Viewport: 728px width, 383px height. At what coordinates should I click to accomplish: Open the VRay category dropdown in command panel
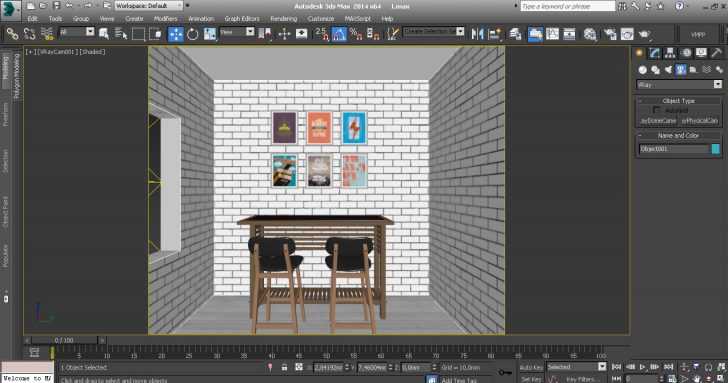point(679,84)
